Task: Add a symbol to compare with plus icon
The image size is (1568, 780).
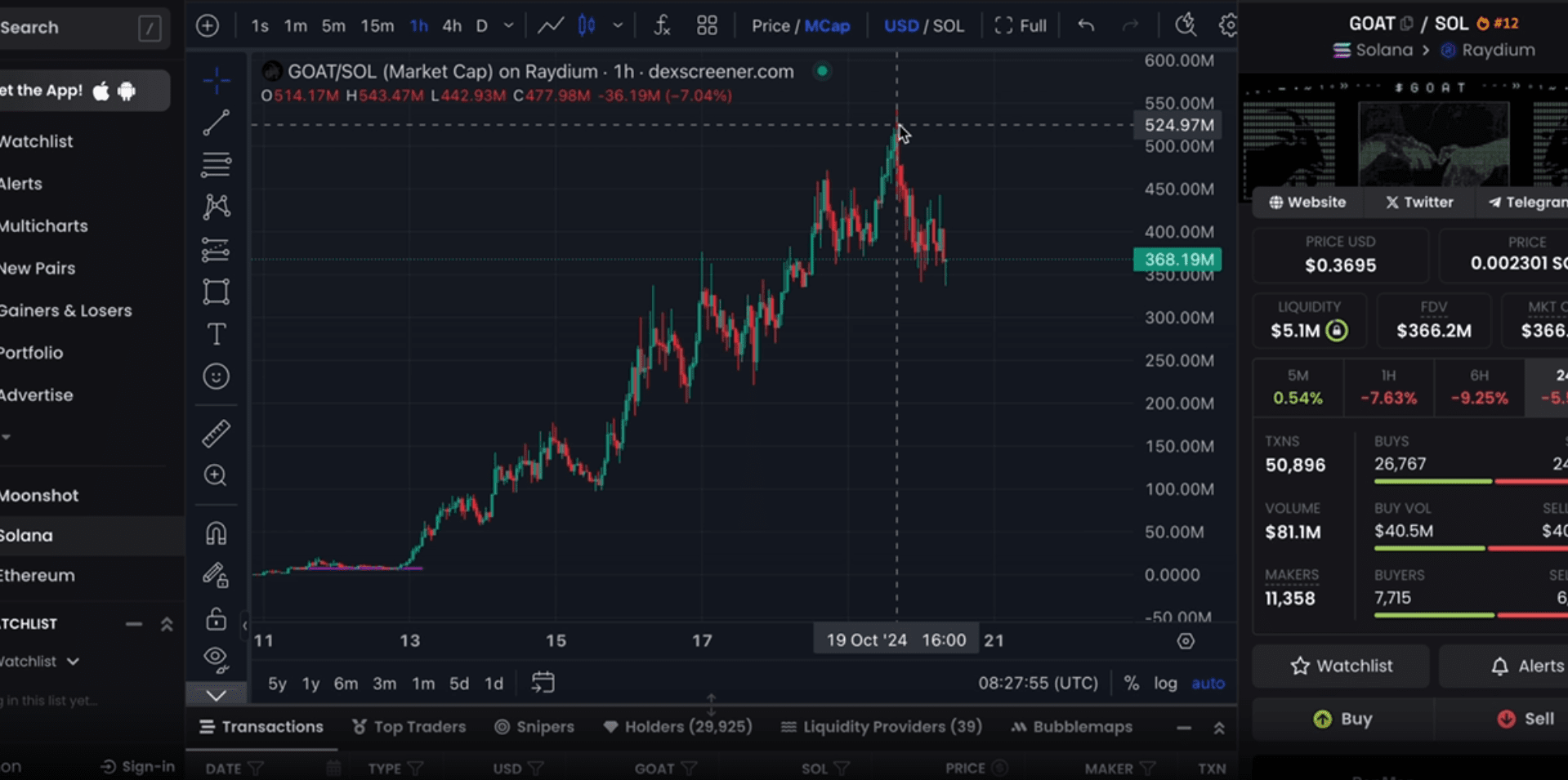Action: click(x=208, y=26)
